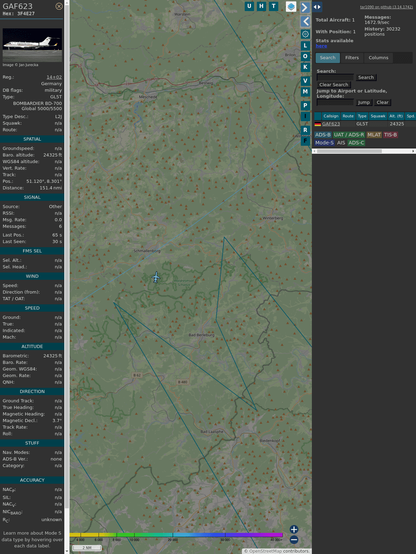
Task: Open the map layer selector icon
Action: pos(291,7)
